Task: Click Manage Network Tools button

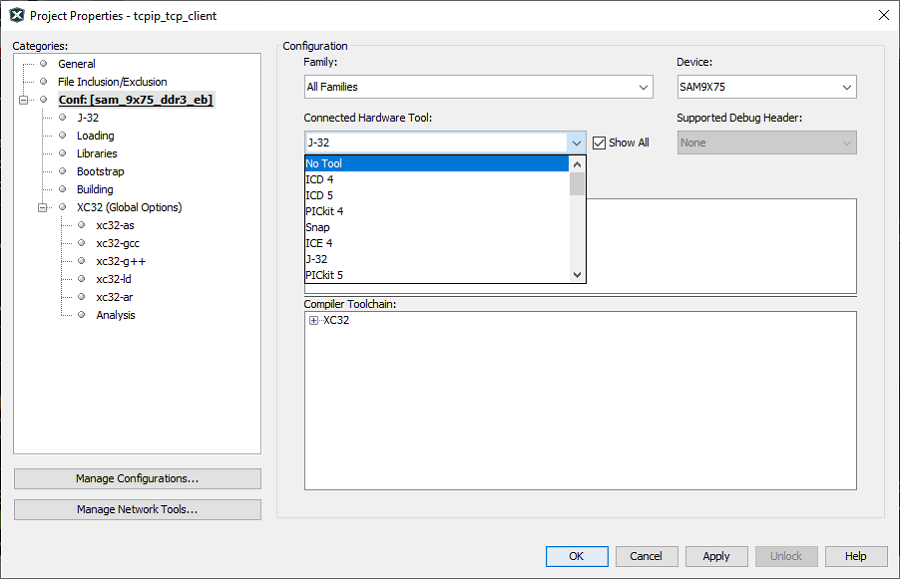Action: pyautogui.click(x=137, y=510)
